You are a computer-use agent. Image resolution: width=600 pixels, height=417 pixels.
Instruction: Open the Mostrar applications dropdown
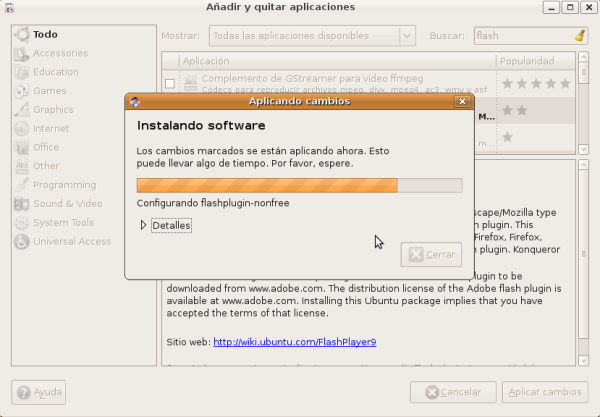point(312,36)
